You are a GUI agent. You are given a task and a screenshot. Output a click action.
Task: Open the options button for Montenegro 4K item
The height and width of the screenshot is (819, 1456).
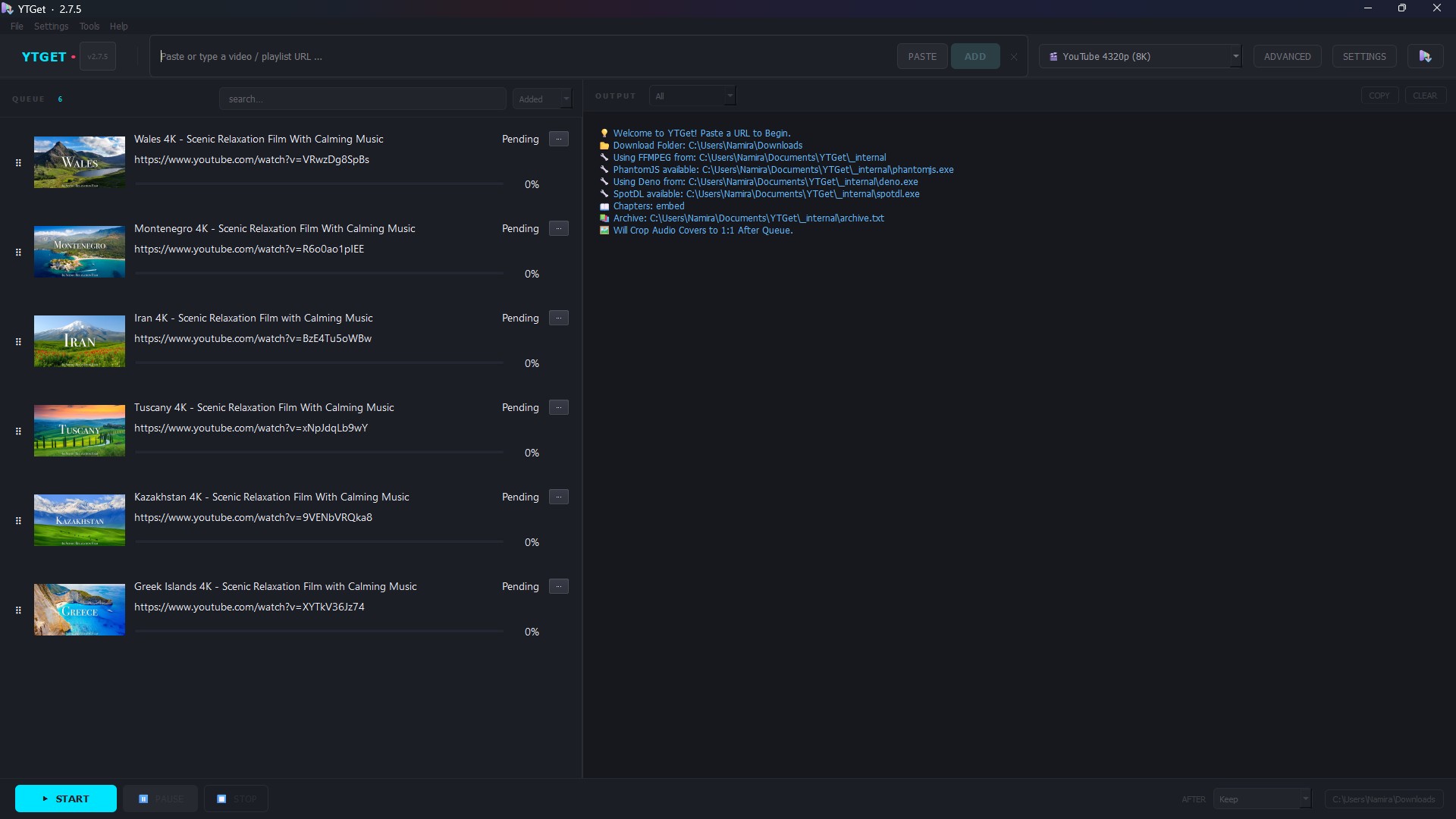point(559,228)
